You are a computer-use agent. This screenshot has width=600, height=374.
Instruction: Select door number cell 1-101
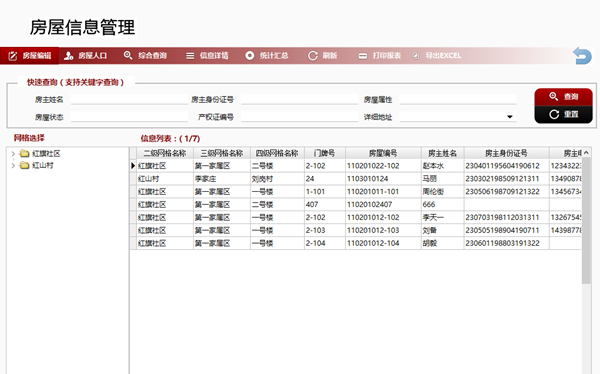coord(324,191)
